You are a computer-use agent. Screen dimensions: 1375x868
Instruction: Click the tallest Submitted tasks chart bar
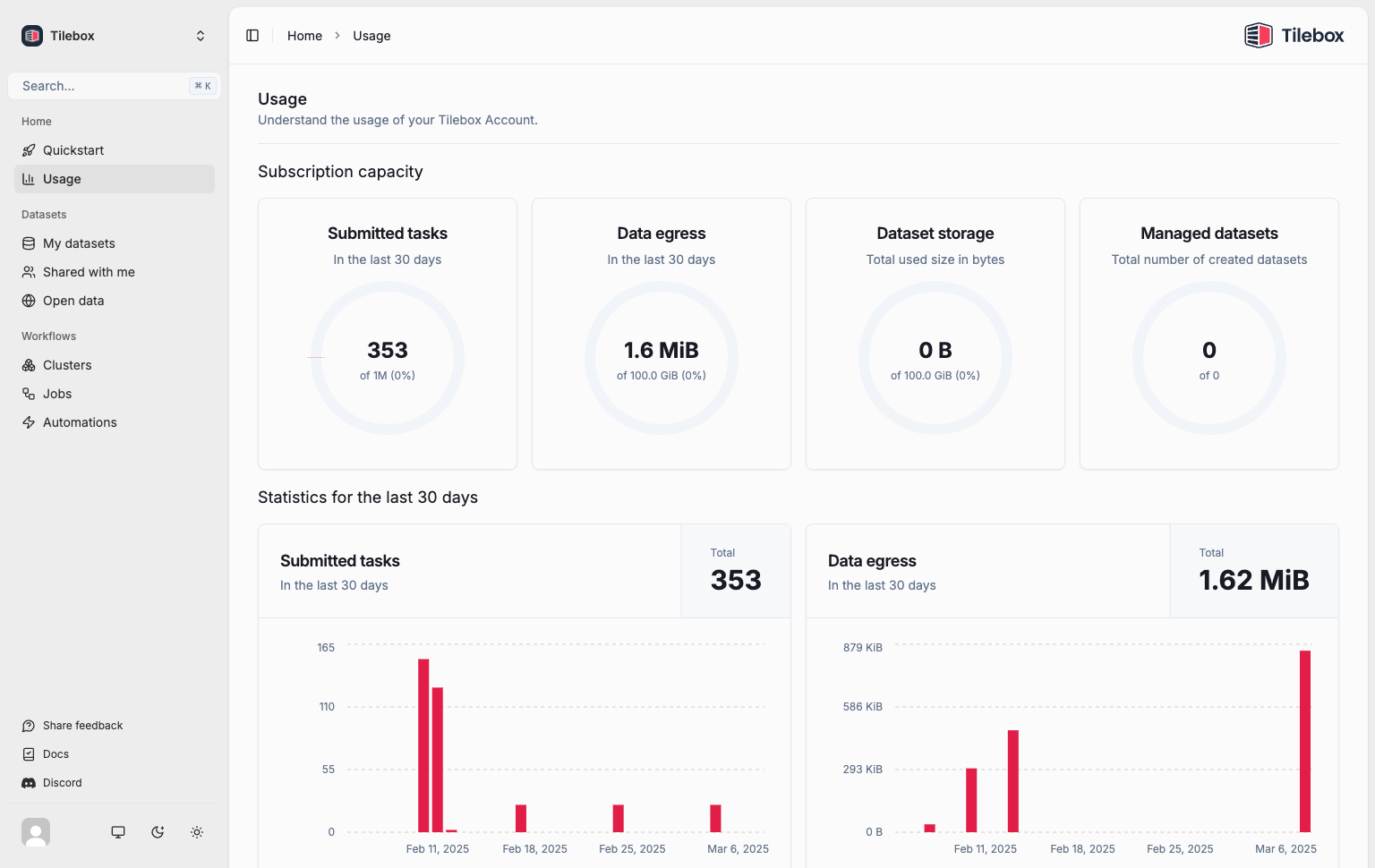click(423, 745)
